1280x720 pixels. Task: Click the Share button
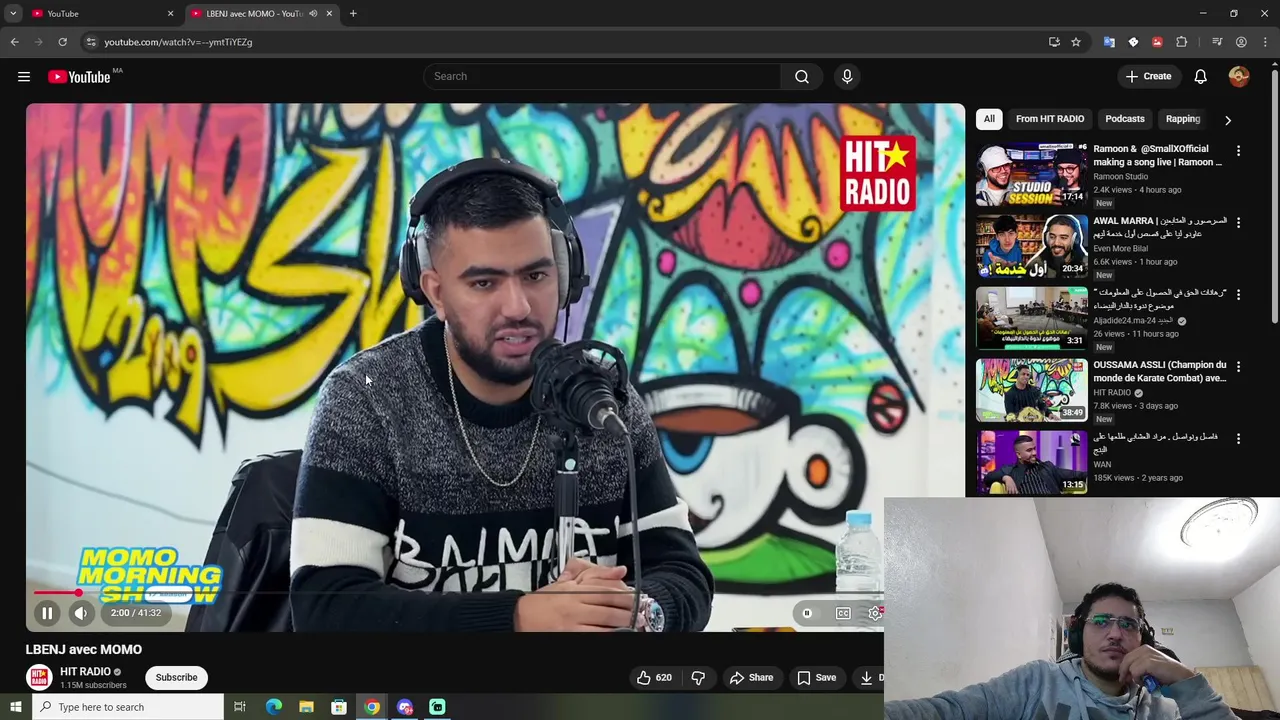(x=752, y=677)
